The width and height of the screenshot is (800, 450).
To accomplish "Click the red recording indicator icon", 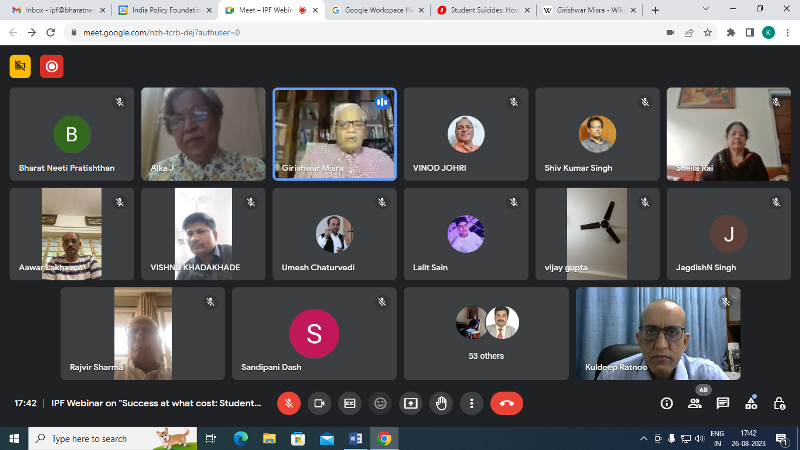I will tap(51, 67).
